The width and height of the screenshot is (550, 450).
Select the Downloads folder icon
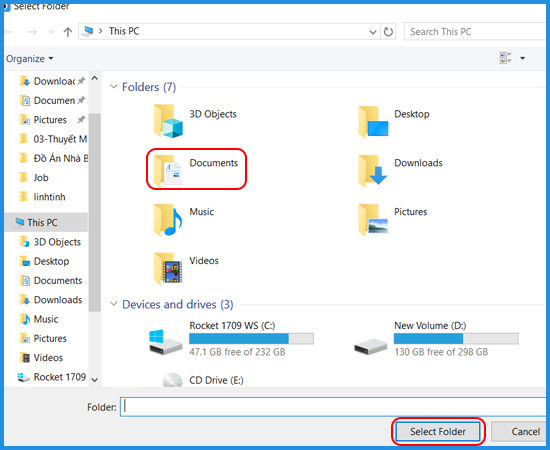(x=373, y=170)
